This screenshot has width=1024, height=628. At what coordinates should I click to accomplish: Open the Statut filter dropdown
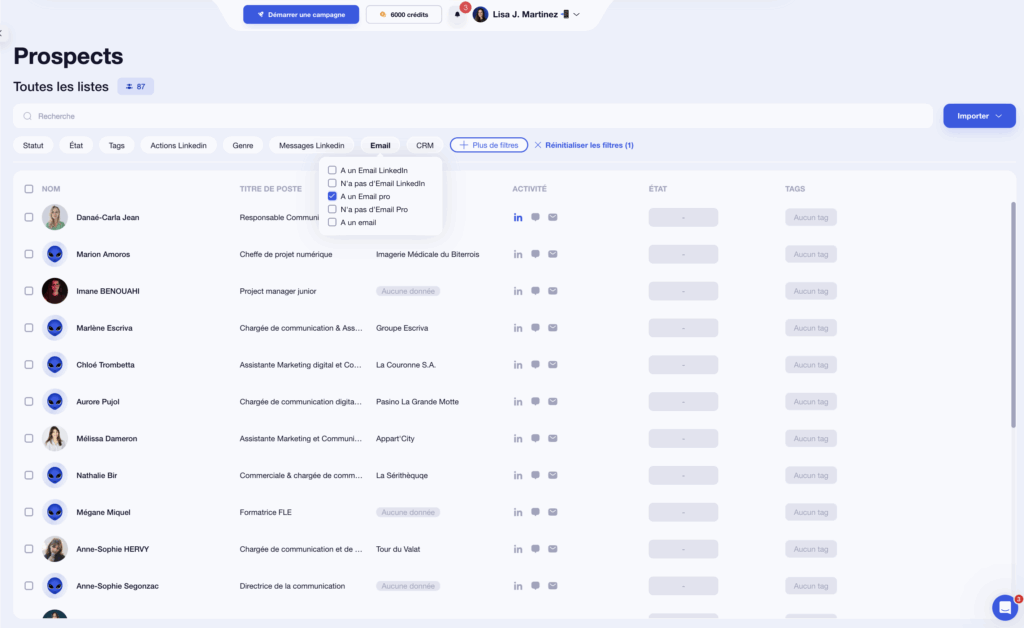(x=32, y=145)
